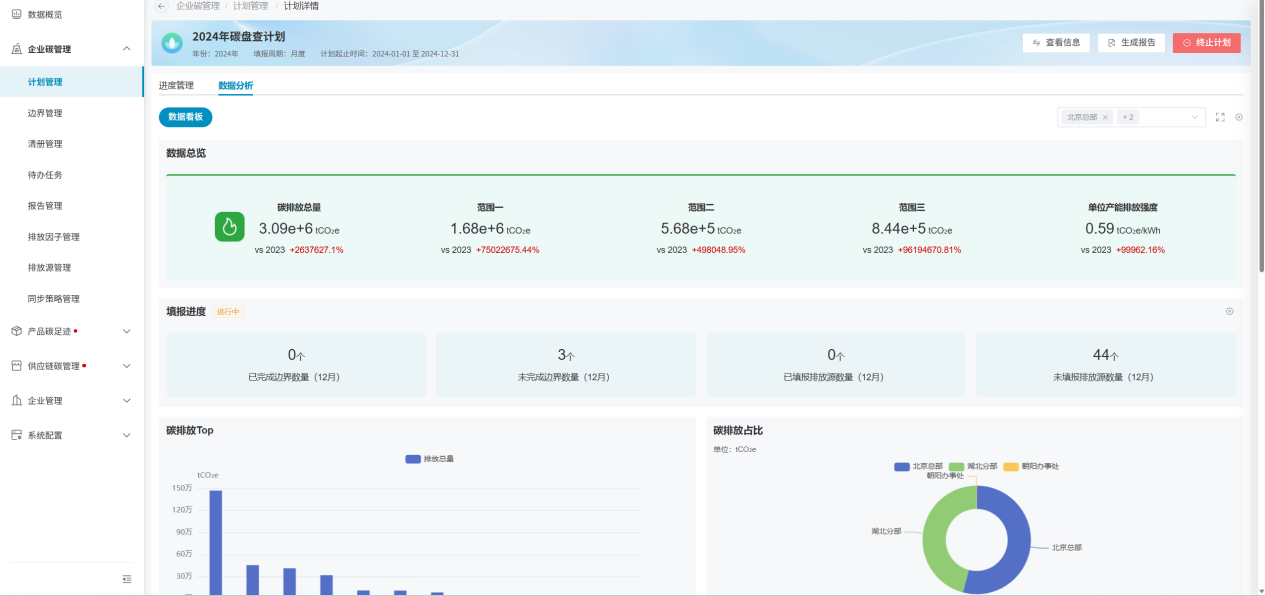Click the 生成报告 button

[1131, 43]
